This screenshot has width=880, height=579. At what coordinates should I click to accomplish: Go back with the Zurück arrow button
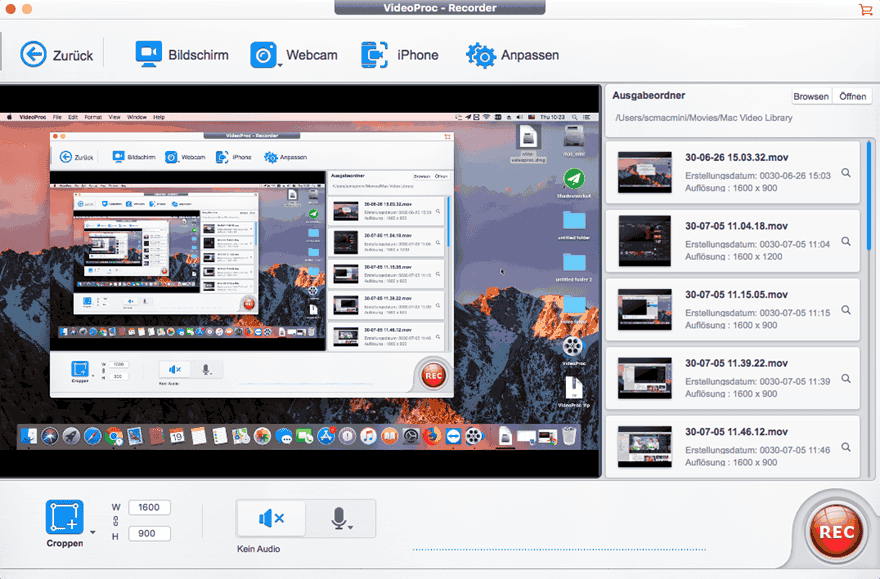click(33, 55)
